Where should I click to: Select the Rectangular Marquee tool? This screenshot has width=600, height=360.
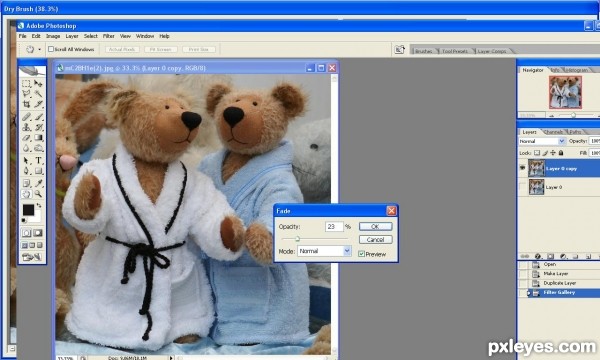click(x=26, y=83)
